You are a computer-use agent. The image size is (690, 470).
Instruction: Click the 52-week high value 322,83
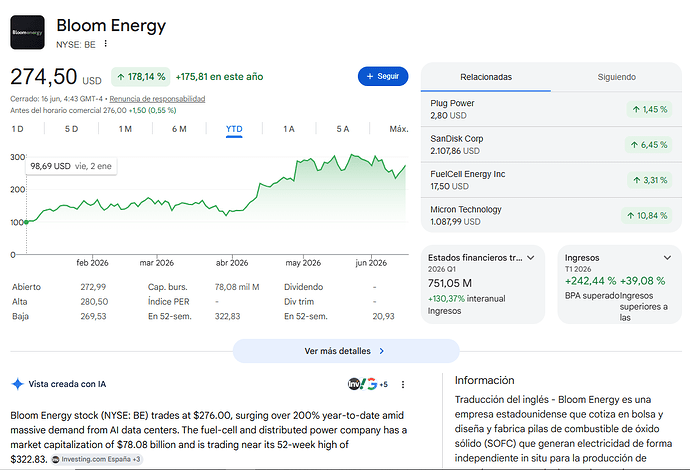pos(227,316)
